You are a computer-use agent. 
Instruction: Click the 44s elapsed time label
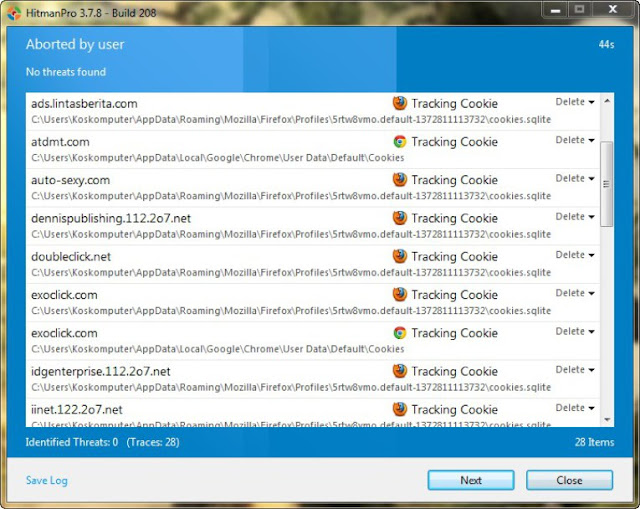[x=607, y=44]
